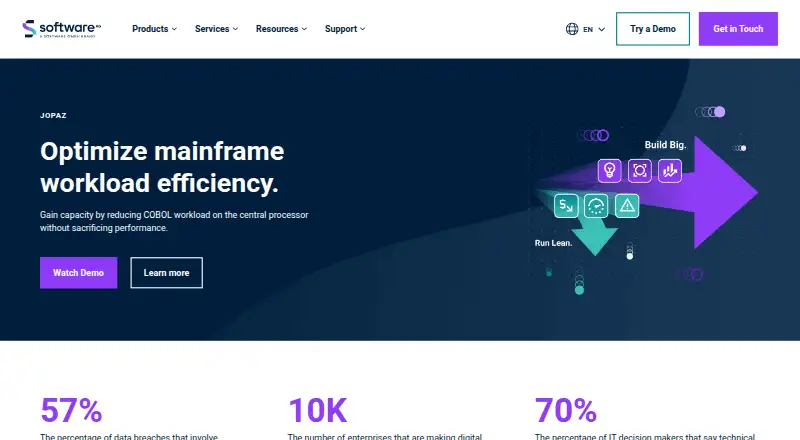Expand the Support chevron arrow
Image resolution: width=800 pixels, height=440 pixels.
(362, 29)
